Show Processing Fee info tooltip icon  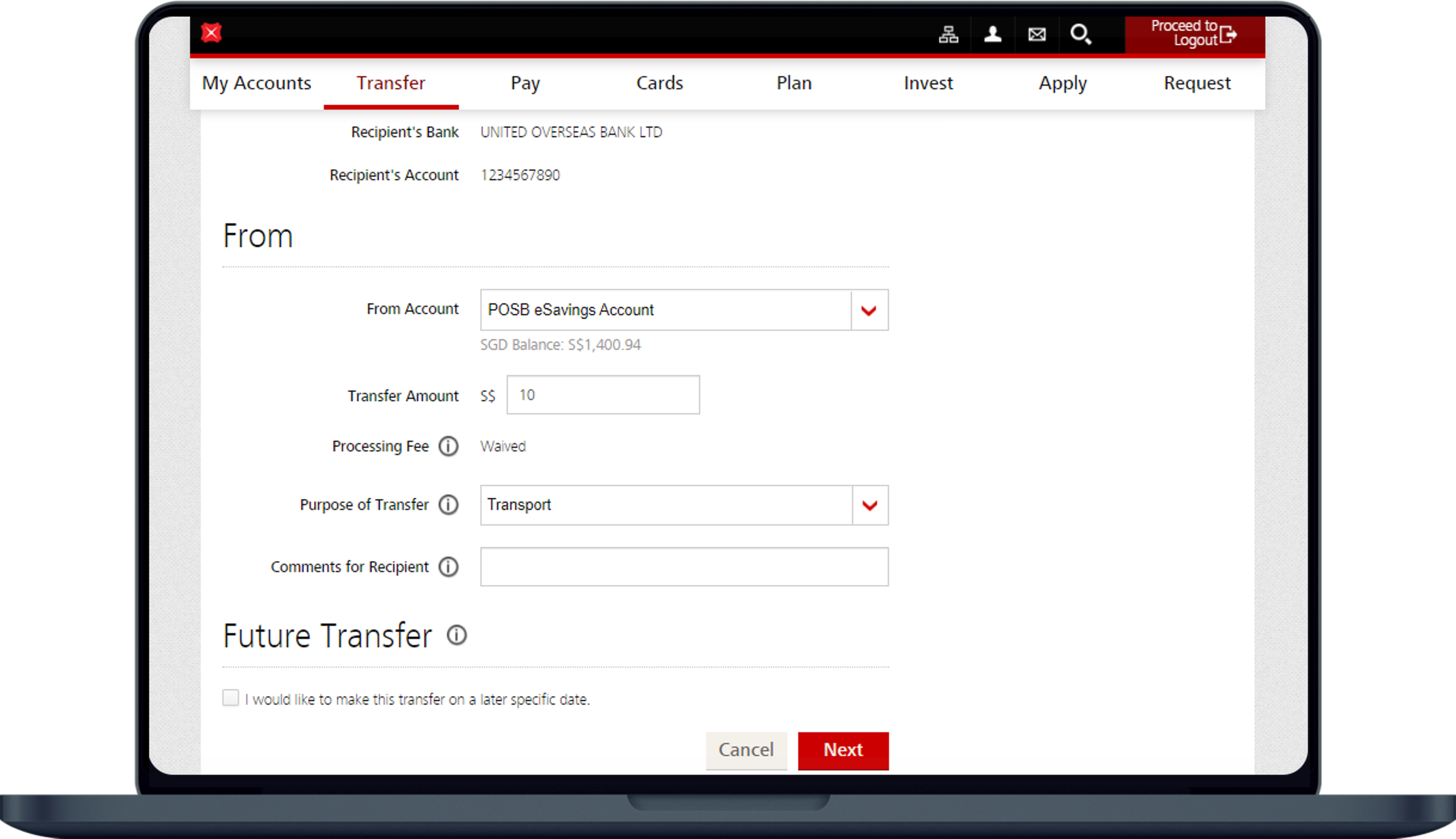click(x=449, y=446)
